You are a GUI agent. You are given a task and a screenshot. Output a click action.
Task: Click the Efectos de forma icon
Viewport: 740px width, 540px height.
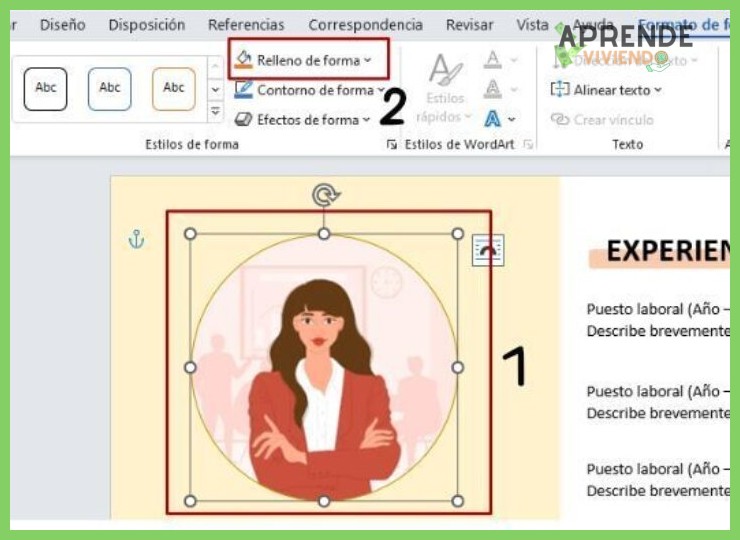(x=244, y=119)
